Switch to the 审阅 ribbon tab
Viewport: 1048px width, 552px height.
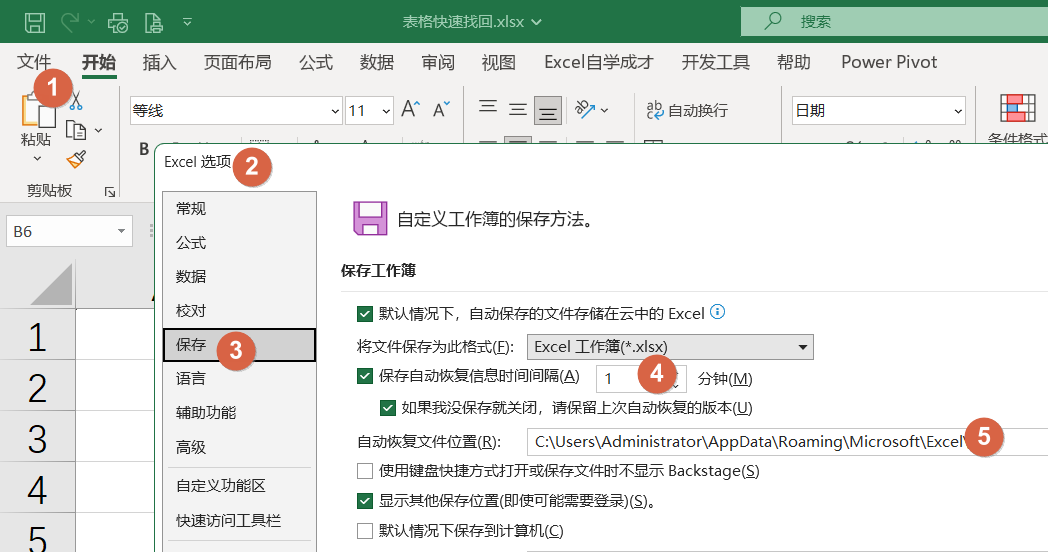pos(438,62)
